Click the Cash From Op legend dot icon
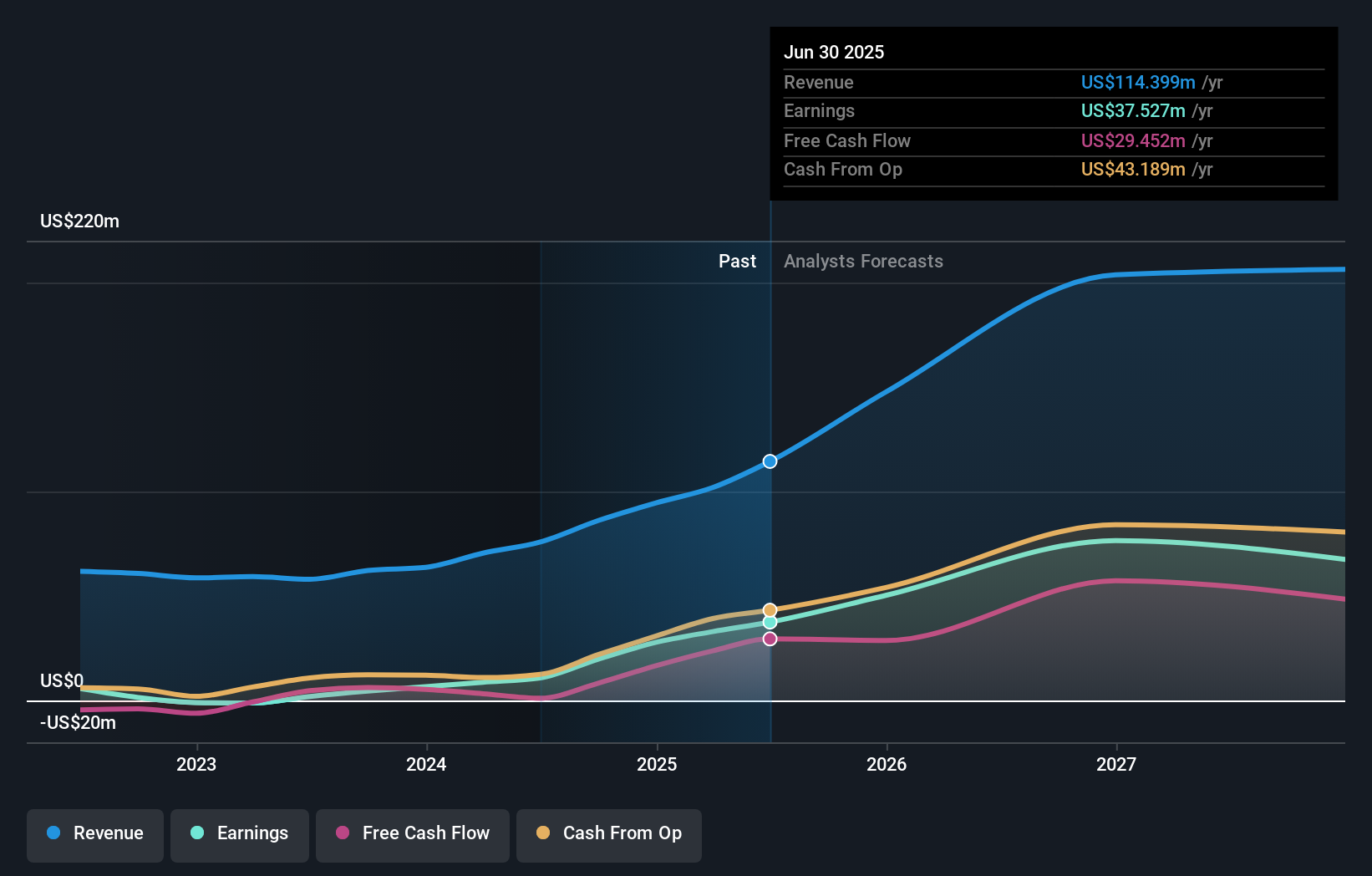 [x=543, y=833]
